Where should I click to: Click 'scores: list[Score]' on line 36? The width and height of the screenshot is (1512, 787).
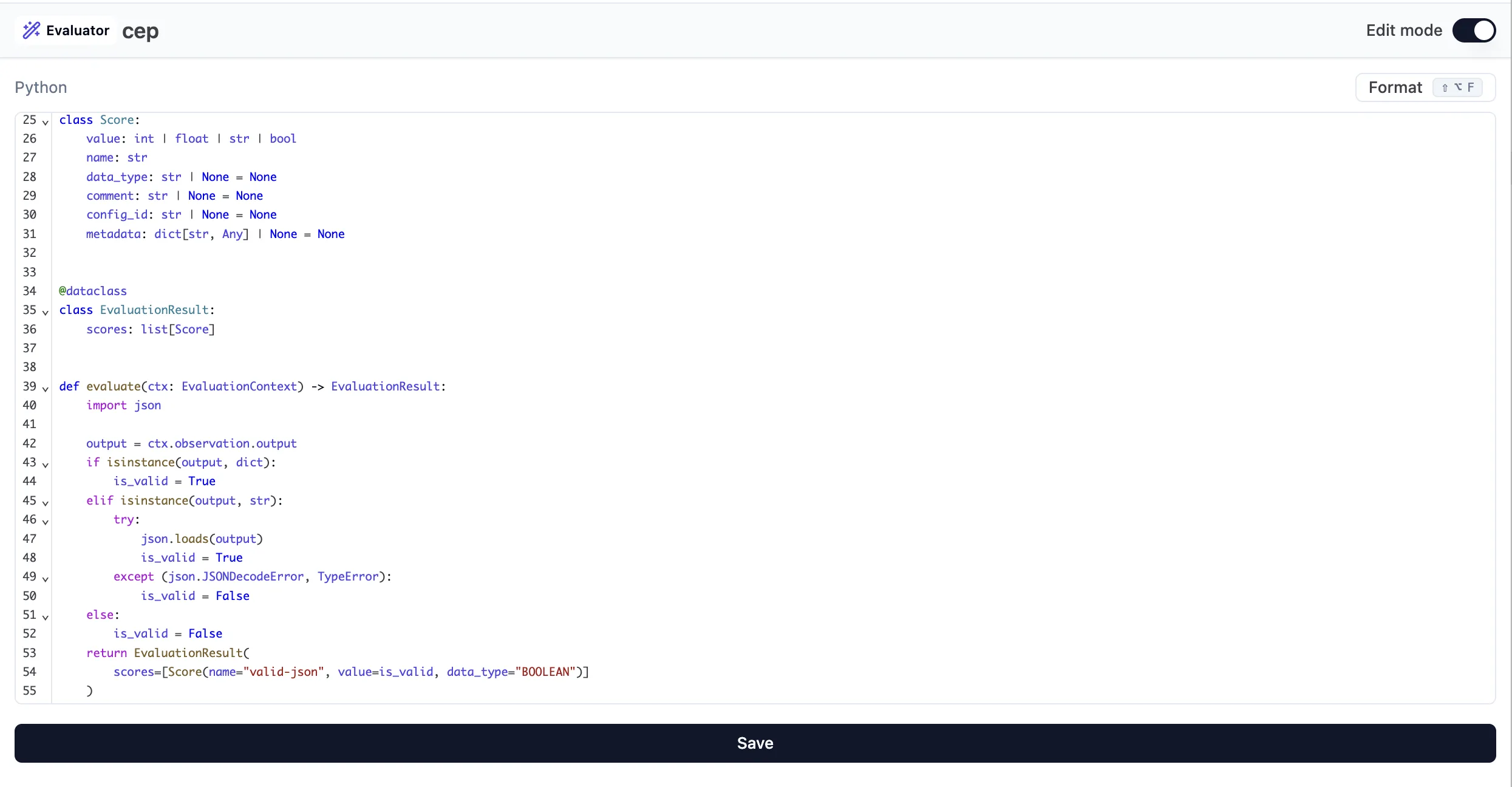pyautogui.click(x=151, y=329)
